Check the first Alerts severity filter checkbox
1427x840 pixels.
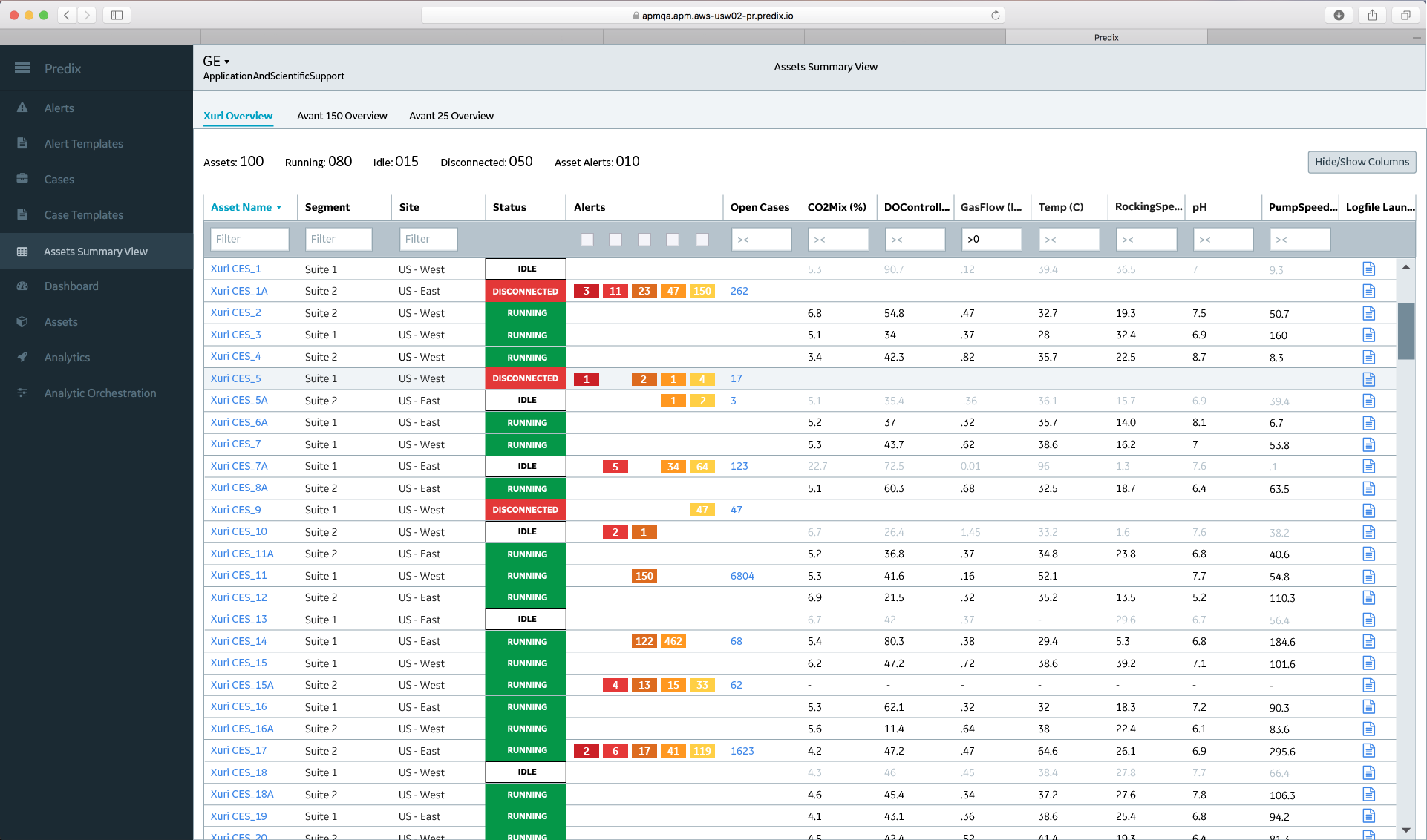point(587,239)
